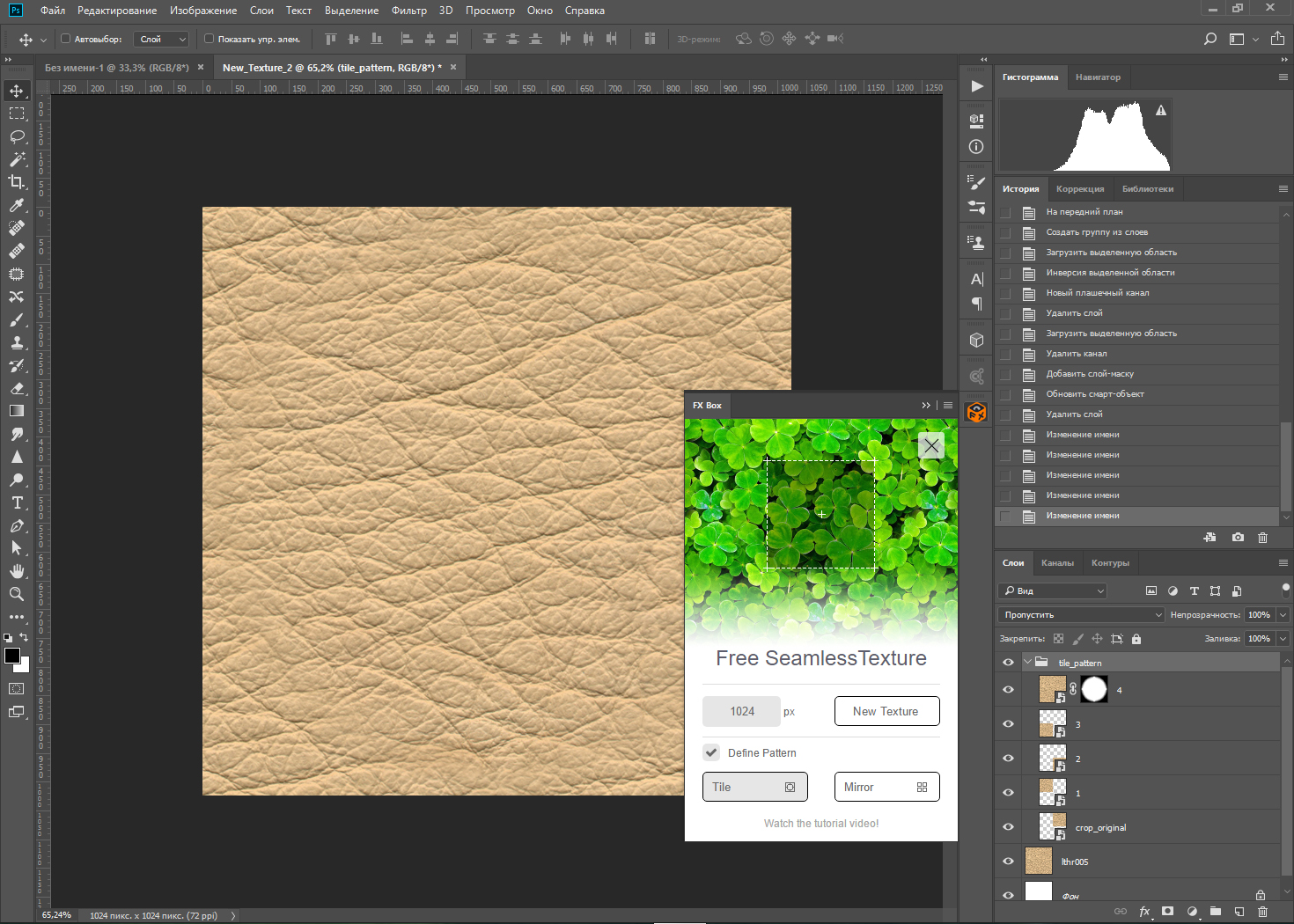The image size is (1294, 924).
Task: Click the foreground color swatch
Action: [x=12, y=656]
